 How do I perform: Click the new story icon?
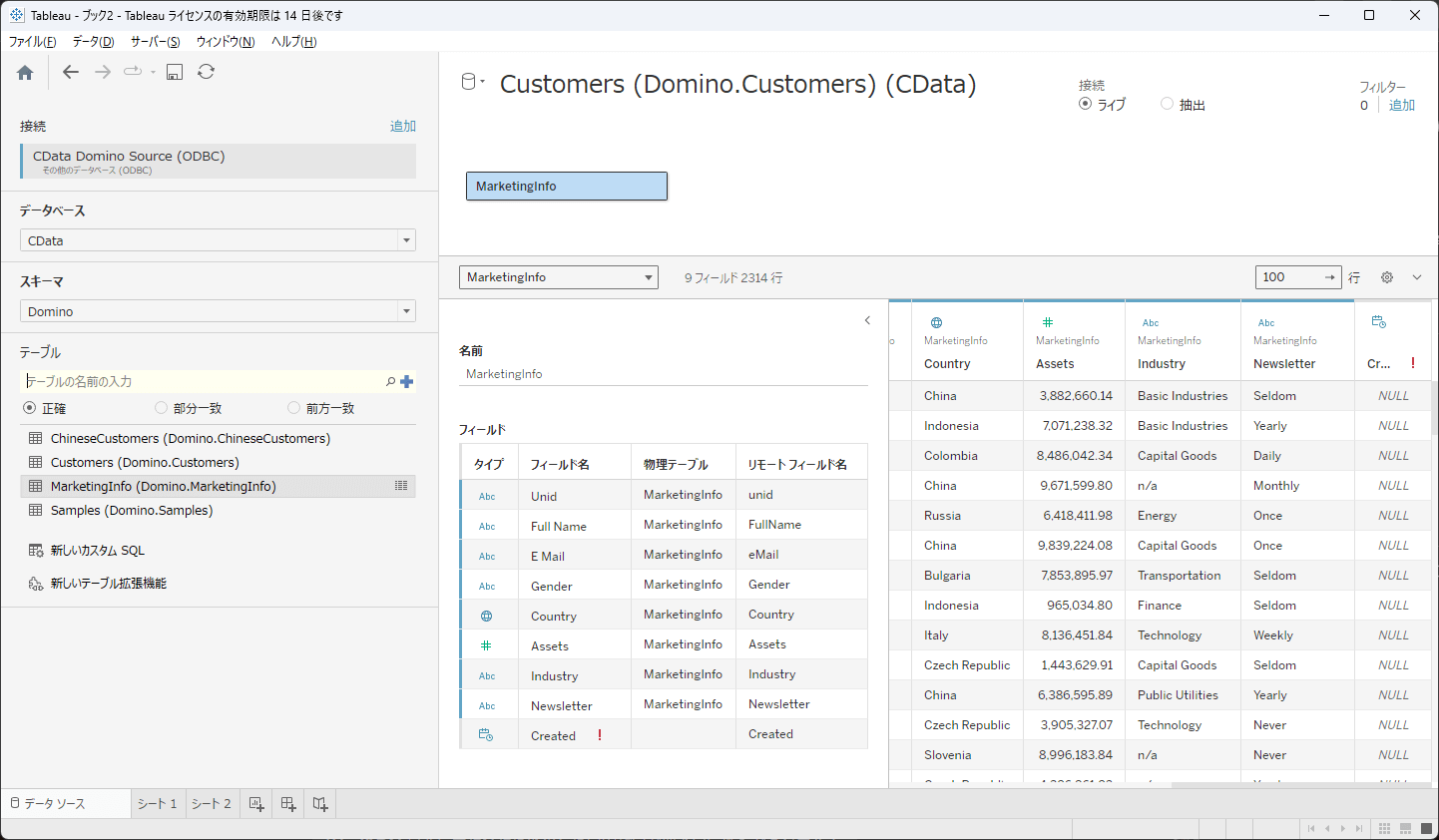[x=320, y=804]
